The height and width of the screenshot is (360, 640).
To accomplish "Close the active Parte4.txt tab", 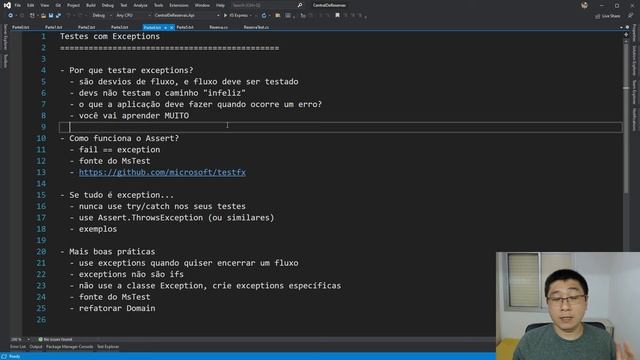I will point(171,27).
